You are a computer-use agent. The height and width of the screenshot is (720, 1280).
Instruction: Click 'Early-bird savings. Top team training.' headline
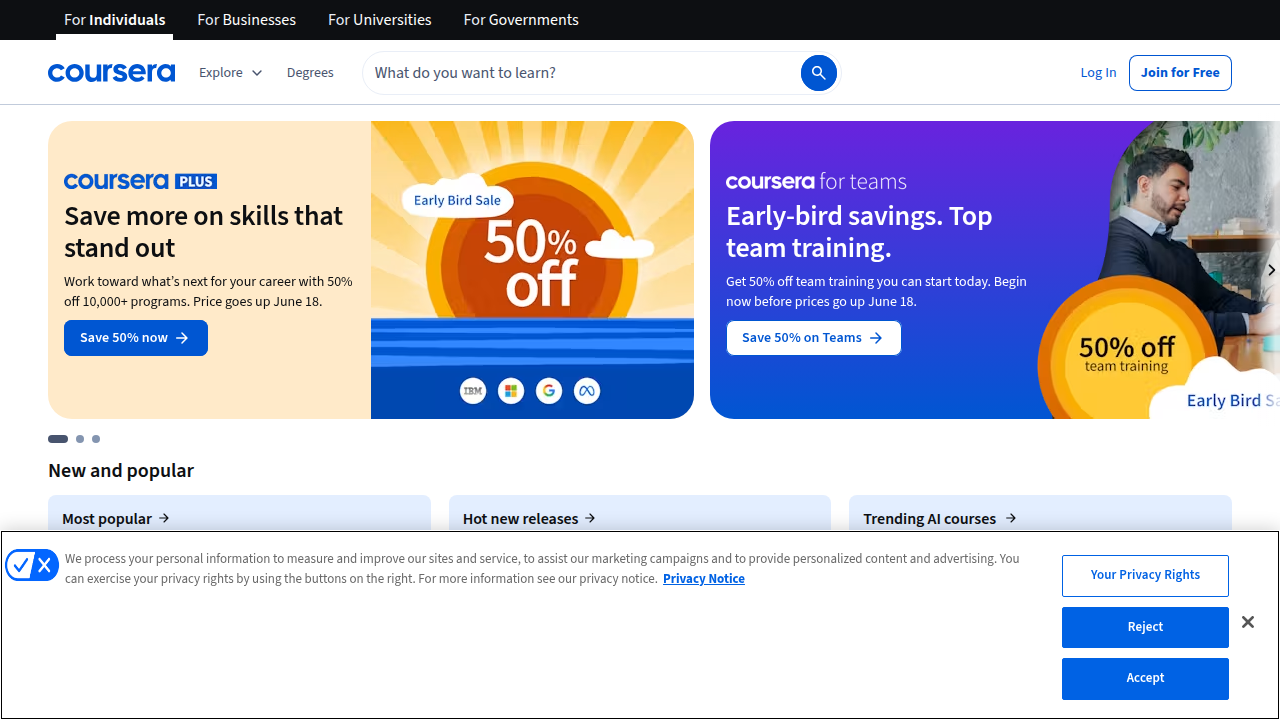(859, 232)
